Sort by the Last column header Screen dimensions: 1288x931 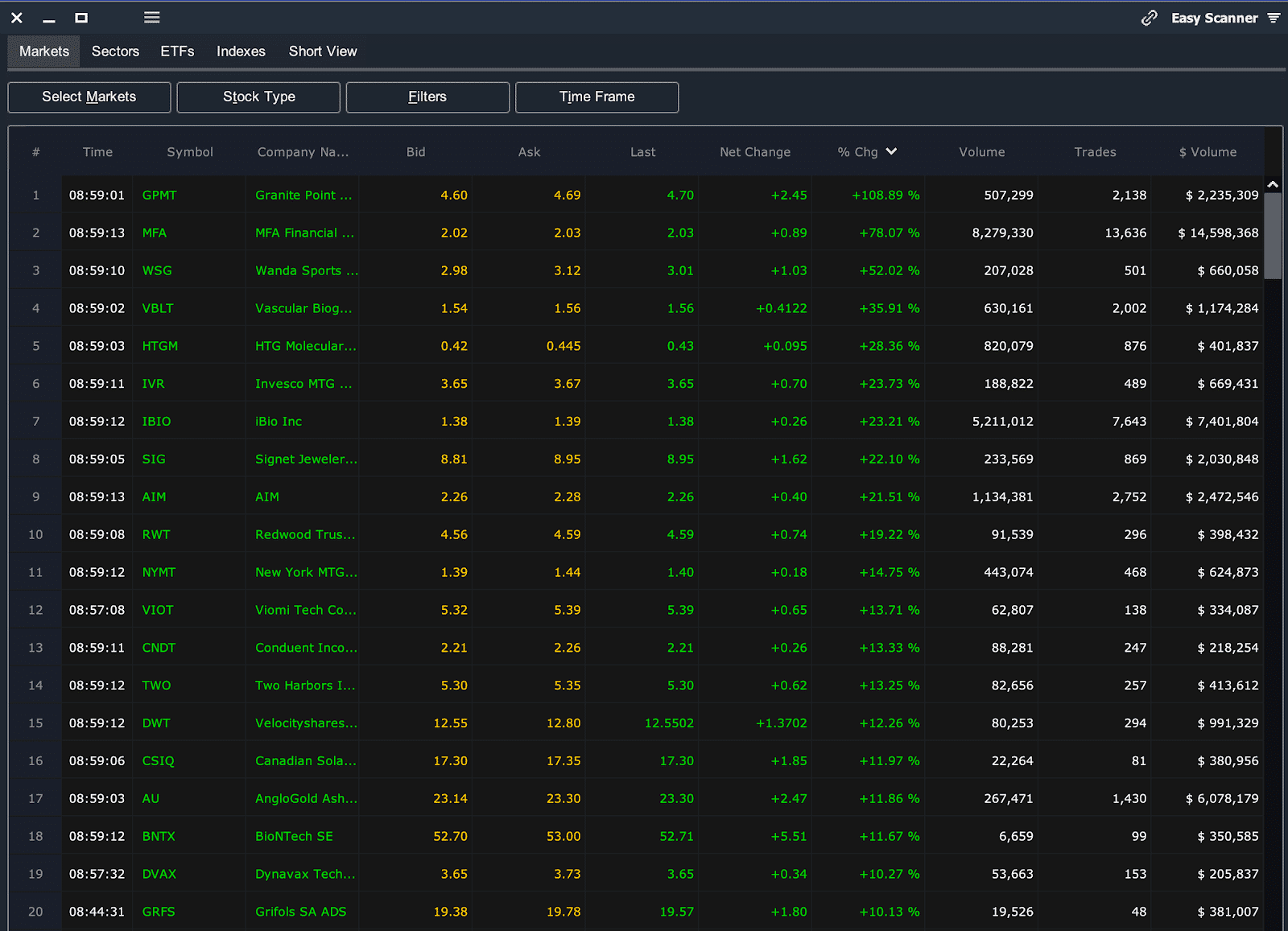(x=642, y=152)
